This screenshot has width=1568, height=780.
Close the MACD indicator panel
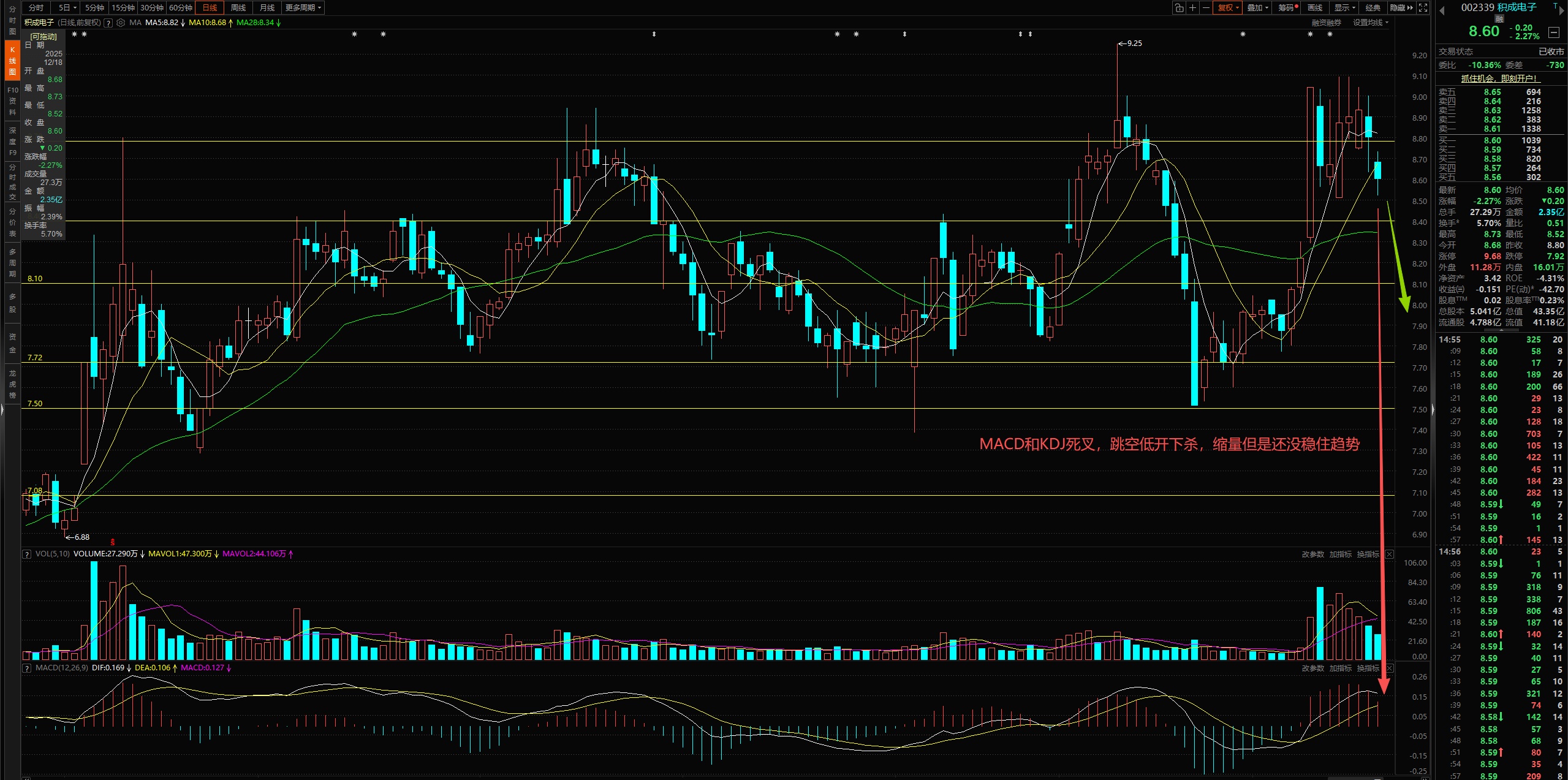(1389, 668)
